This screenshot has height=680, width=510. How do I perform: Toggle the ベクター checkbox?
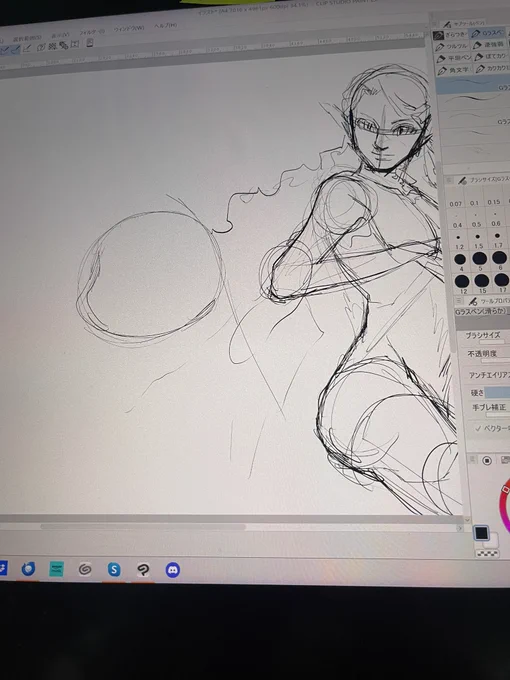[478, 428]
